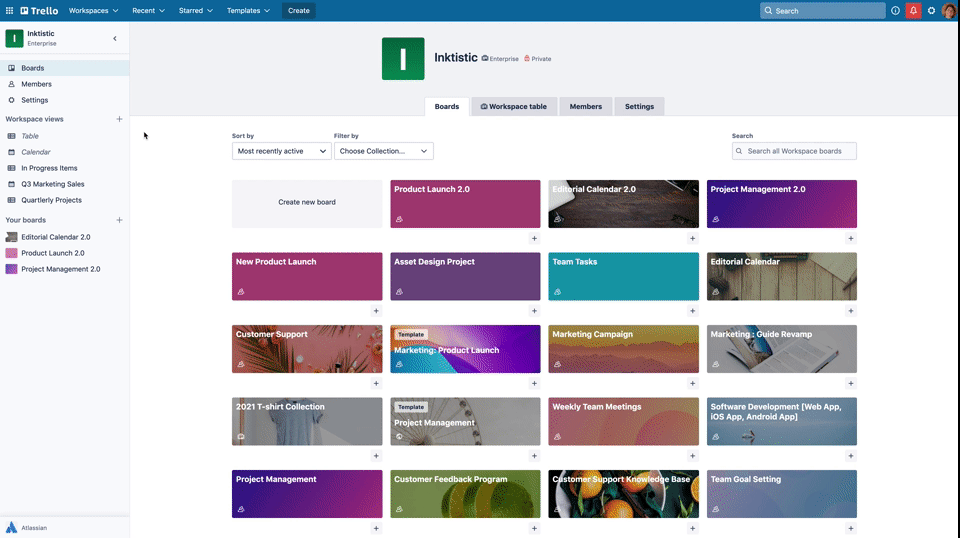The width and height of the screenshot is (960, 538).
Task: Click Search all Workspace boards field
Action: click(794, 151)
